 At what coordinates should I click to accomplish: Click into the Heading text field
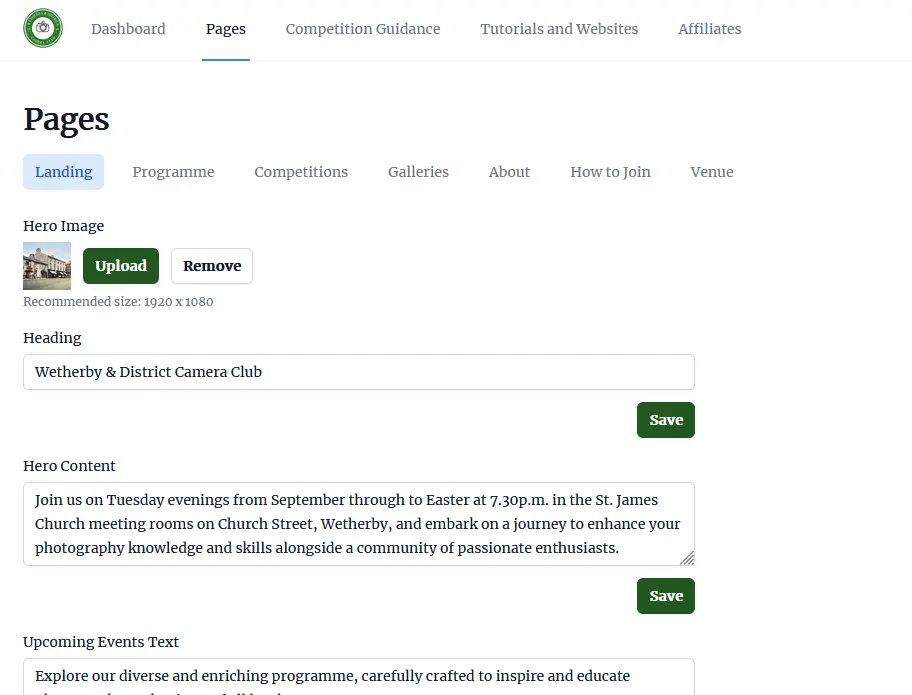coord(358,372)
